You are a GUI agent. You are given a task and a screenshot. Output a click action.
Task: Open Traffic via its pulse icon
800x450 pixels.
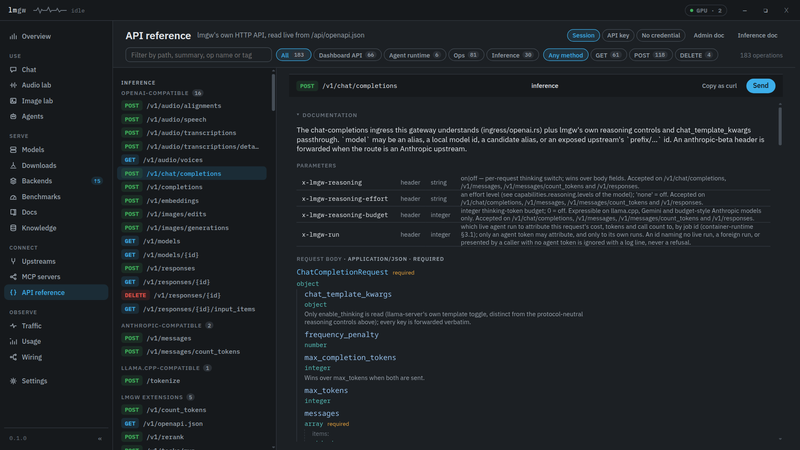pyautogui.click(x=13, y=326)
